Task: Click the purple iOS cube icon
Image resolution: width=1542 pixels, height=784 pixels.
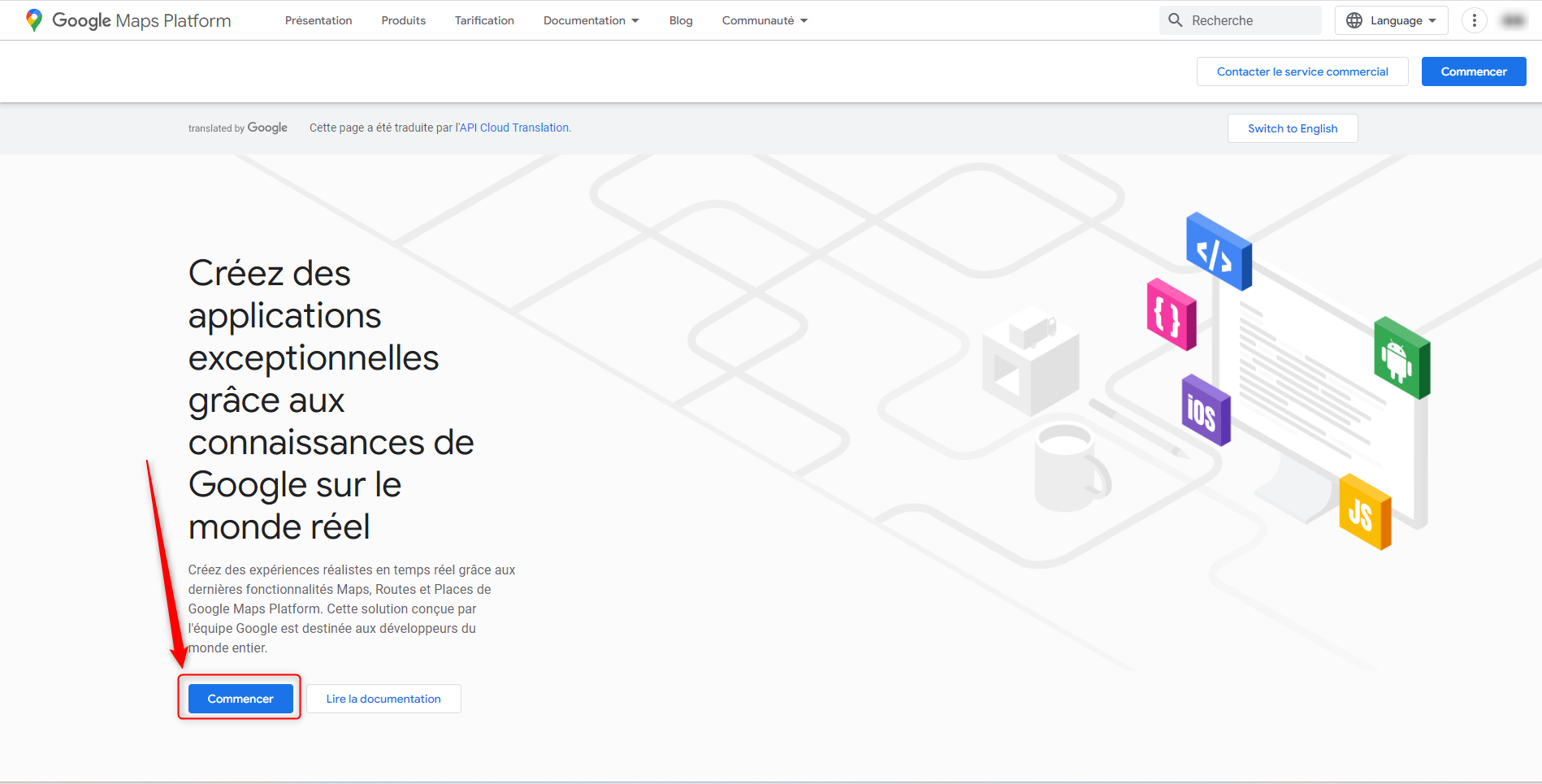Action: 1206,409
